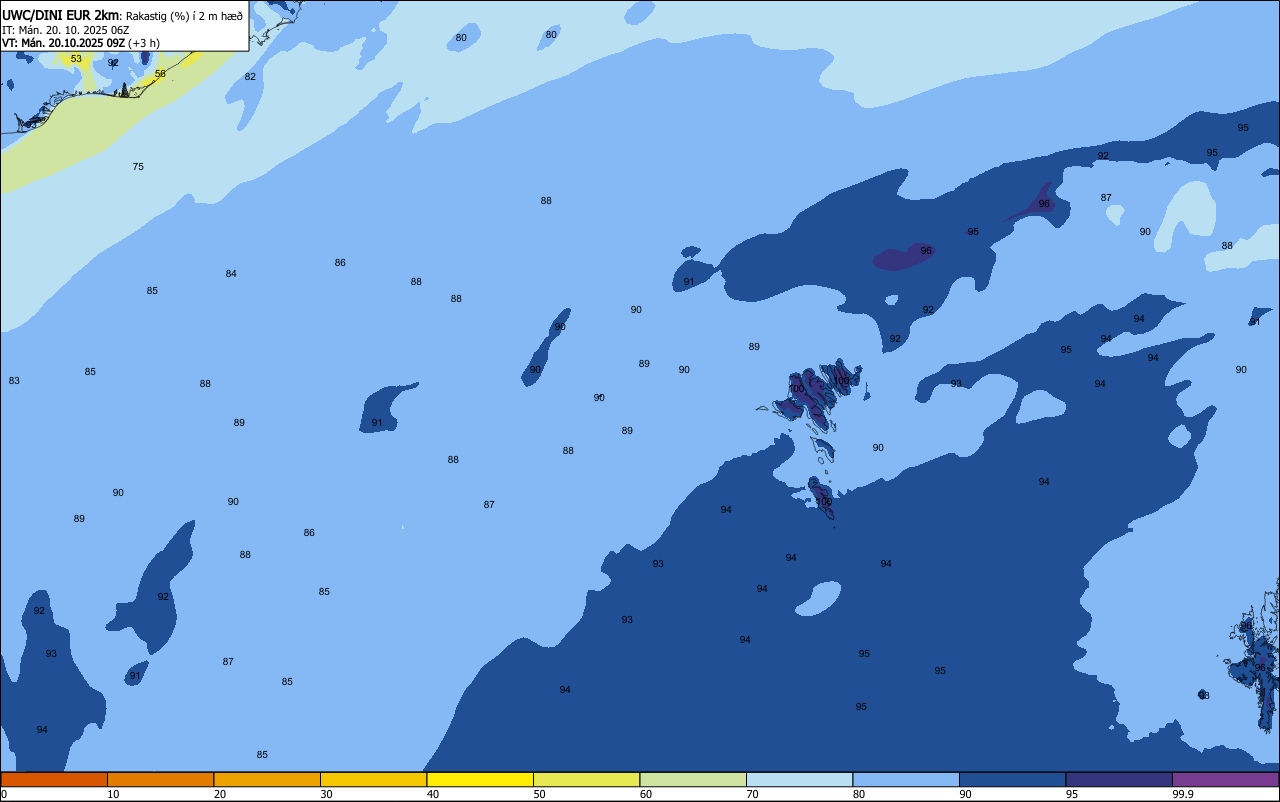Click the humidity value '84' on the map

tap(231, 274)
